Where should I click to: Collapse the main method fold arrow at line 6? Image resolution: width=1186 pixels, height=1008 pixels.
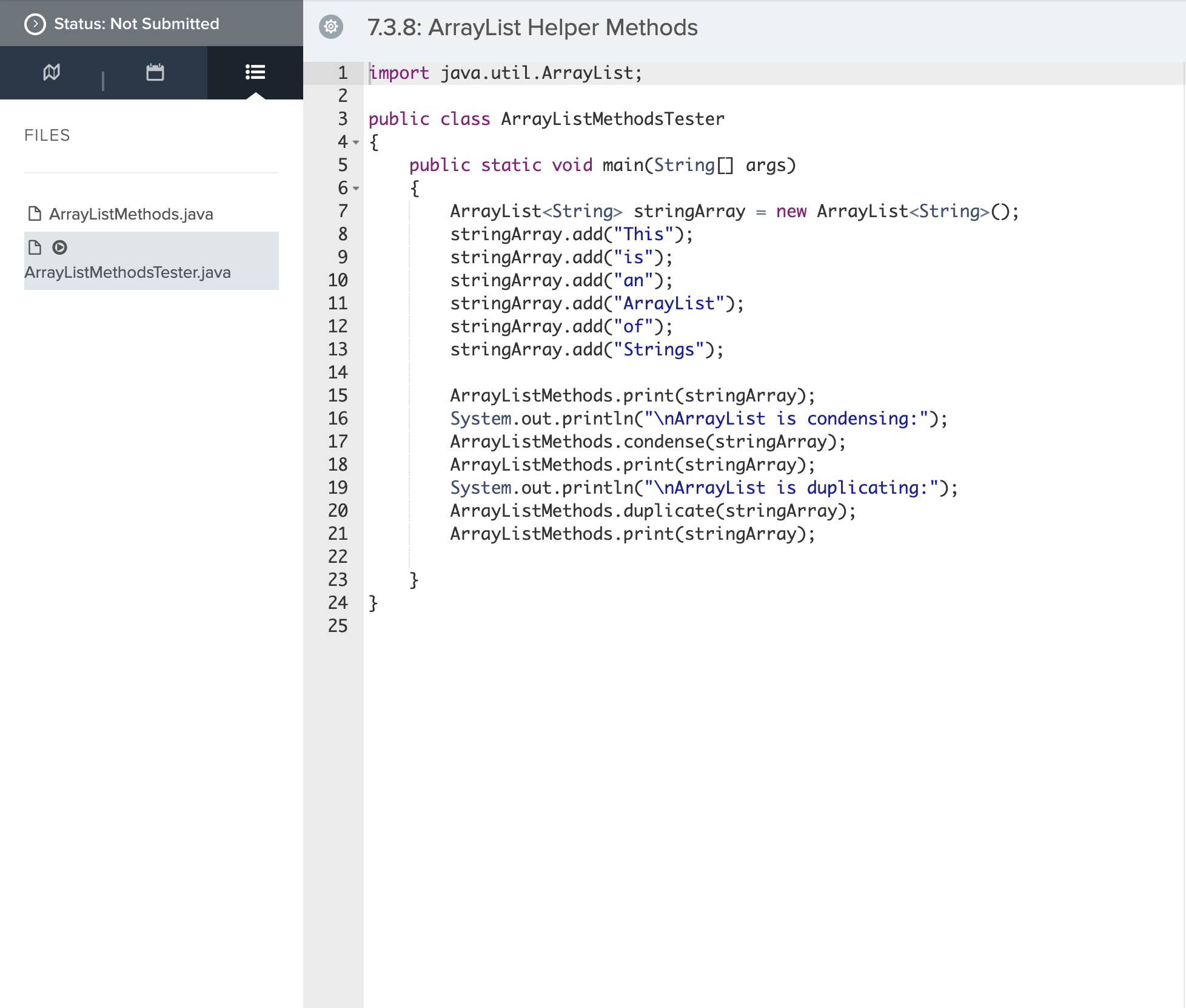point(354,189)
